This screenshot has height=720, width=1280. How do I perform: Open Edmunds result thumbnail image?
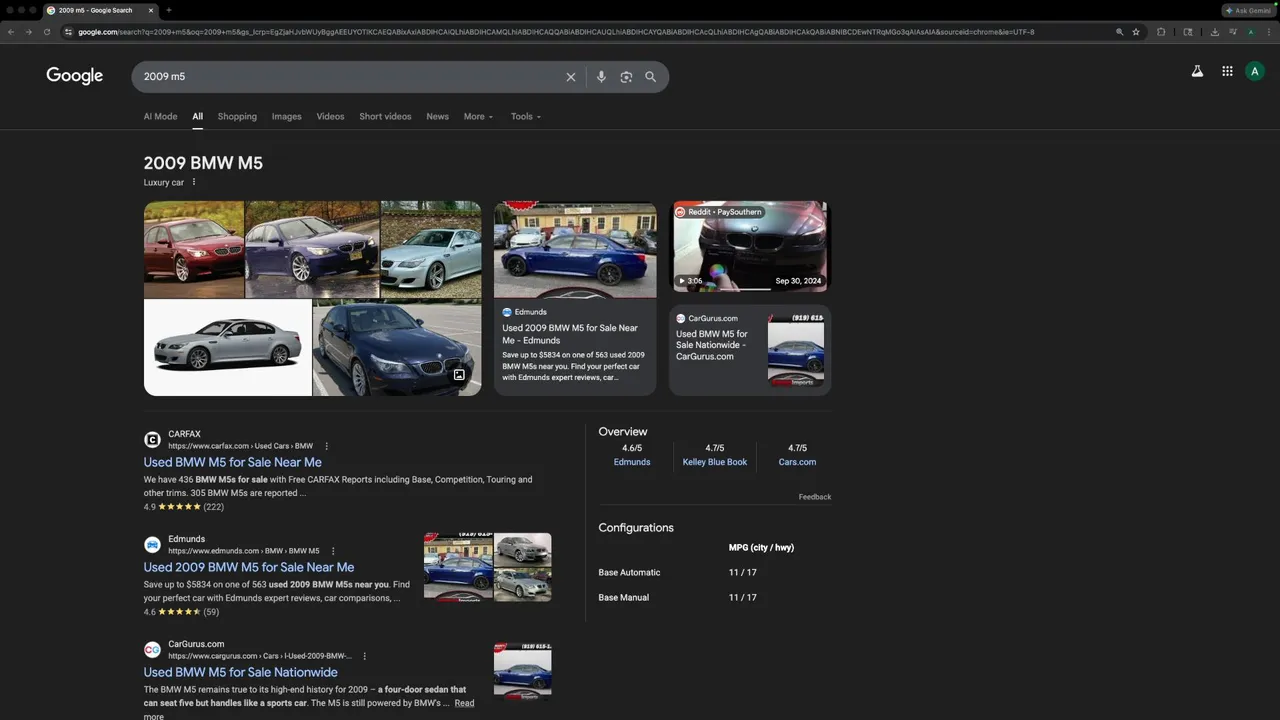[487, 567]
